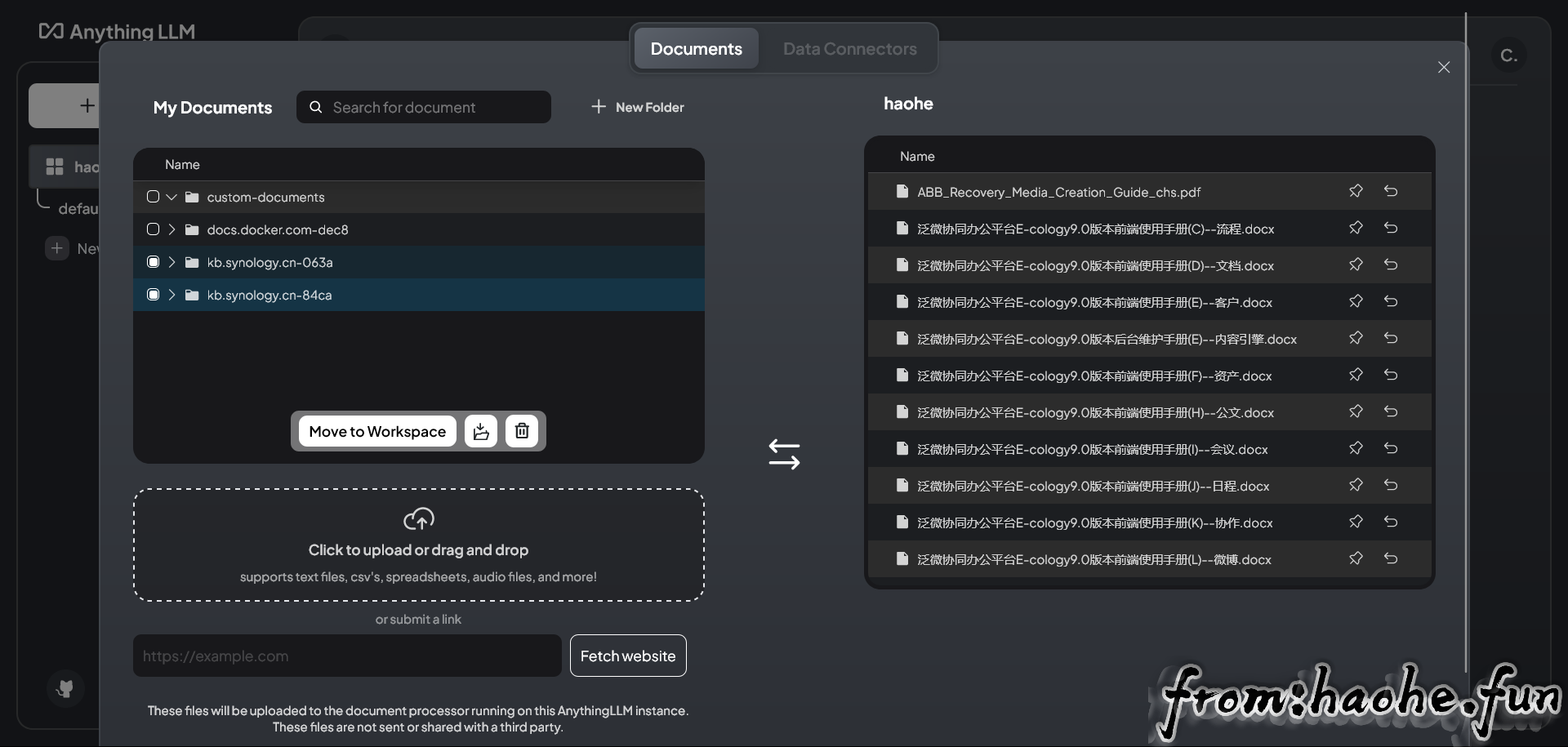This screenshot has height=747, width=1568.
Task: Click the Fetch website button
Action: pyautogui.click(x=628, y=656)
